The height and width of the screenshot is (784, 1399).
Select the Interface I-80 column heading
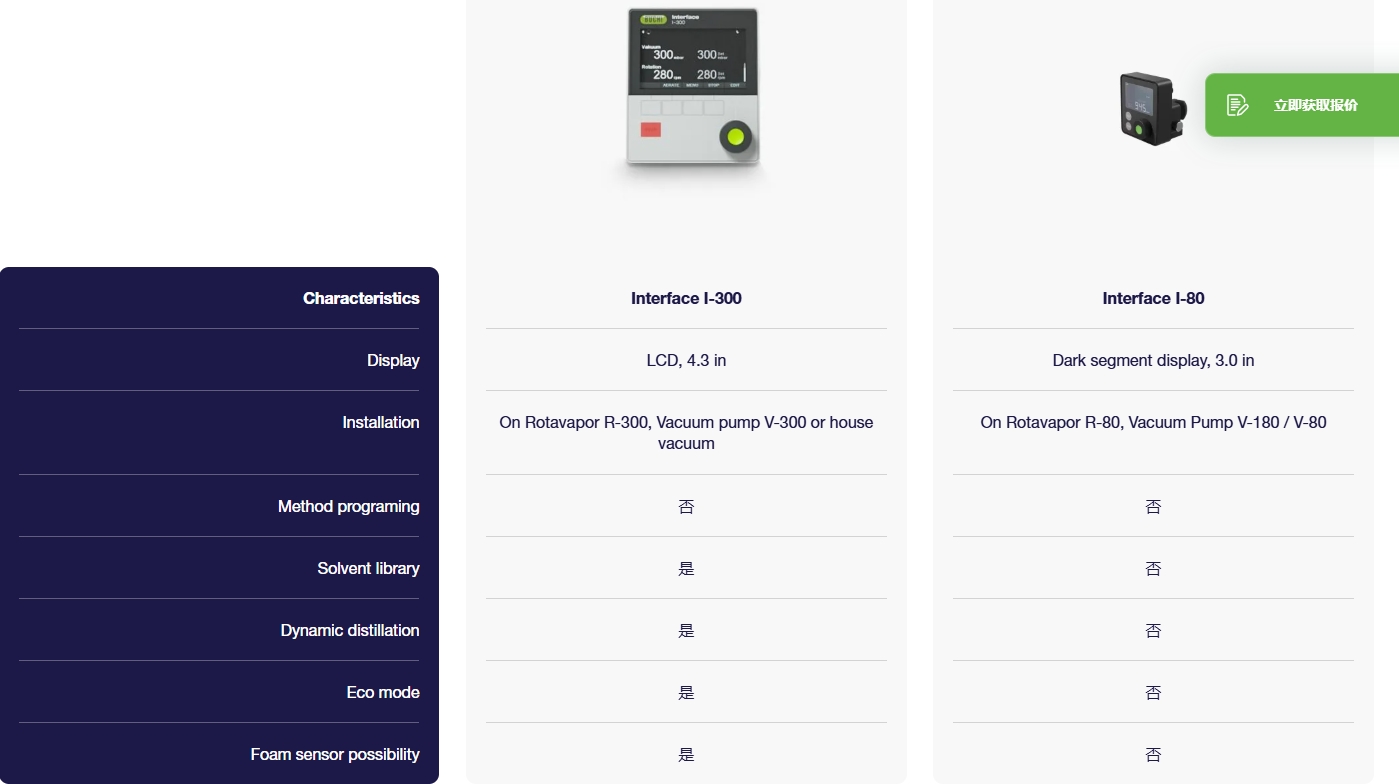[x=1153, y=298]
